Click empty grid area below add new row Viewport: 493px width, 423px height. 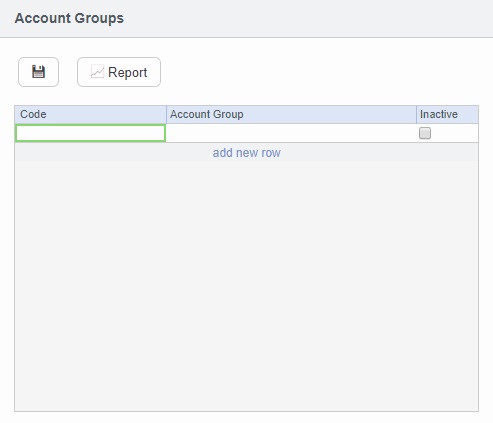(x=246, y=286)
